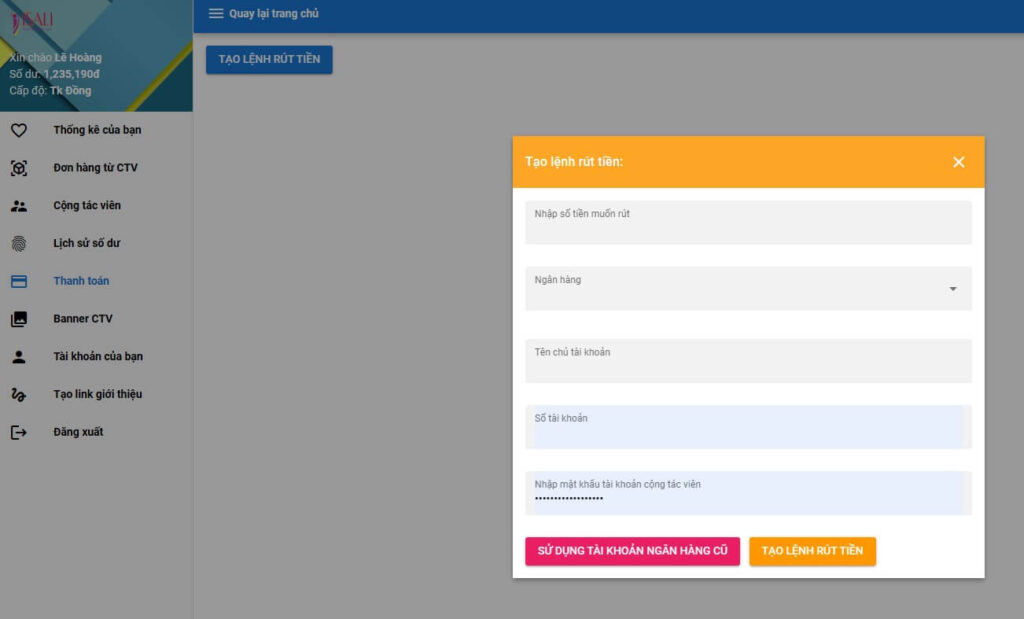Focus the Số tài khoản field
Image resolution: width=1024 pixels, height=619 pixels.
(748, 427)
